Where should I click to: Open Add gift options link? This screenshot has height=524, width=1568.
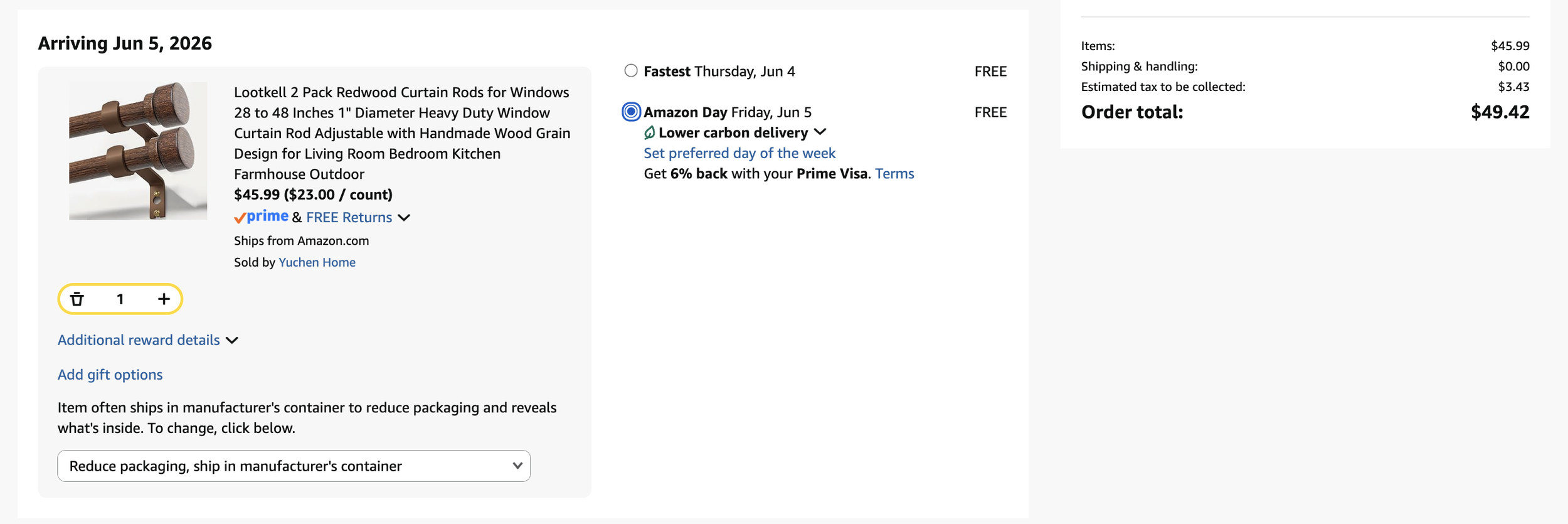pos(110,375)
